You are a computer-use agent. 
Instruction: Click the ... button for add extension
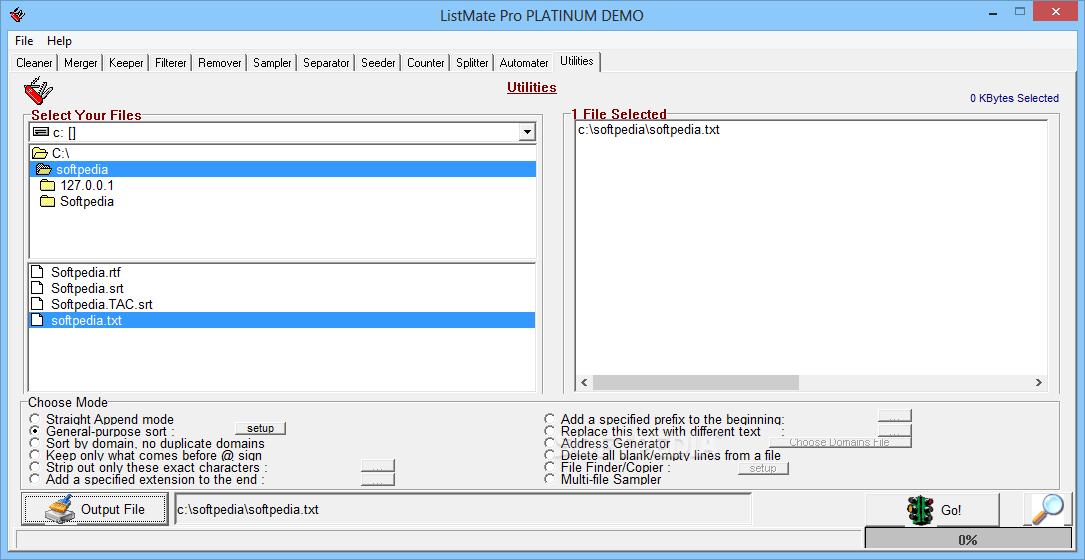point(378,480)
